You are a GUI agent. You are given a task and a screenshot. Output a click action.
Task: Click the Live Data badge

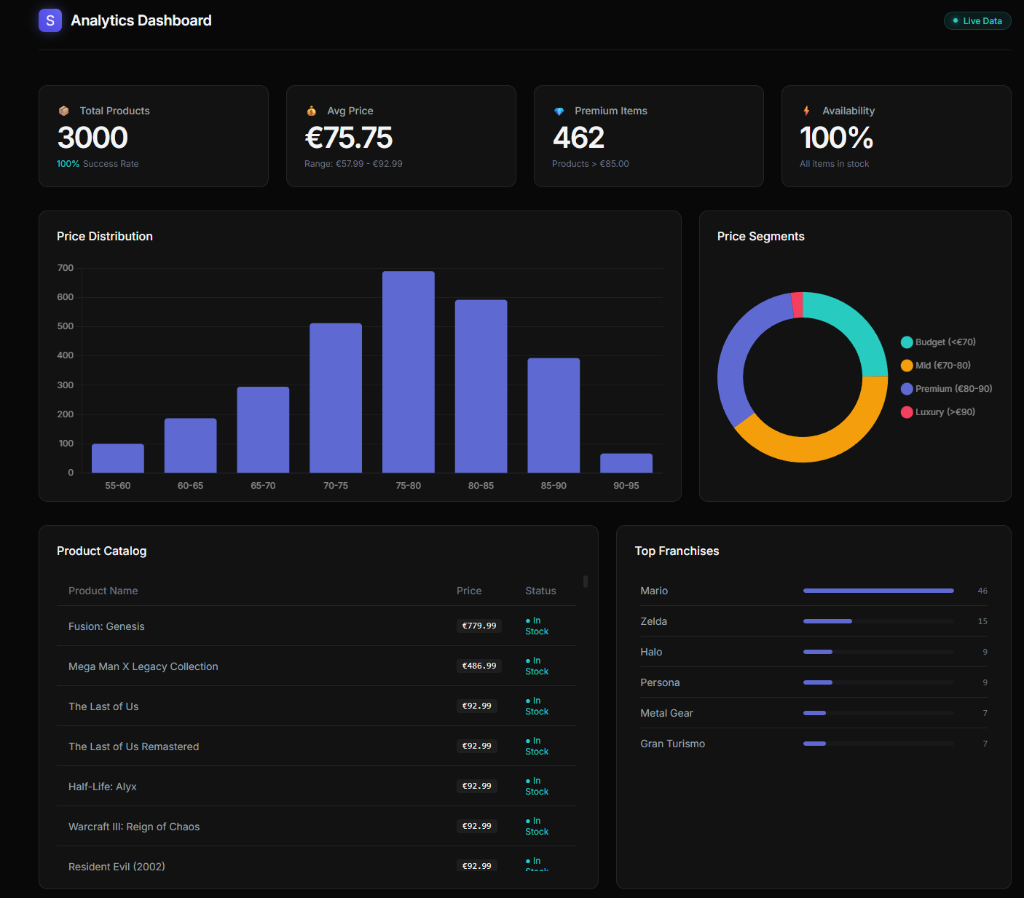coord(978,21)
